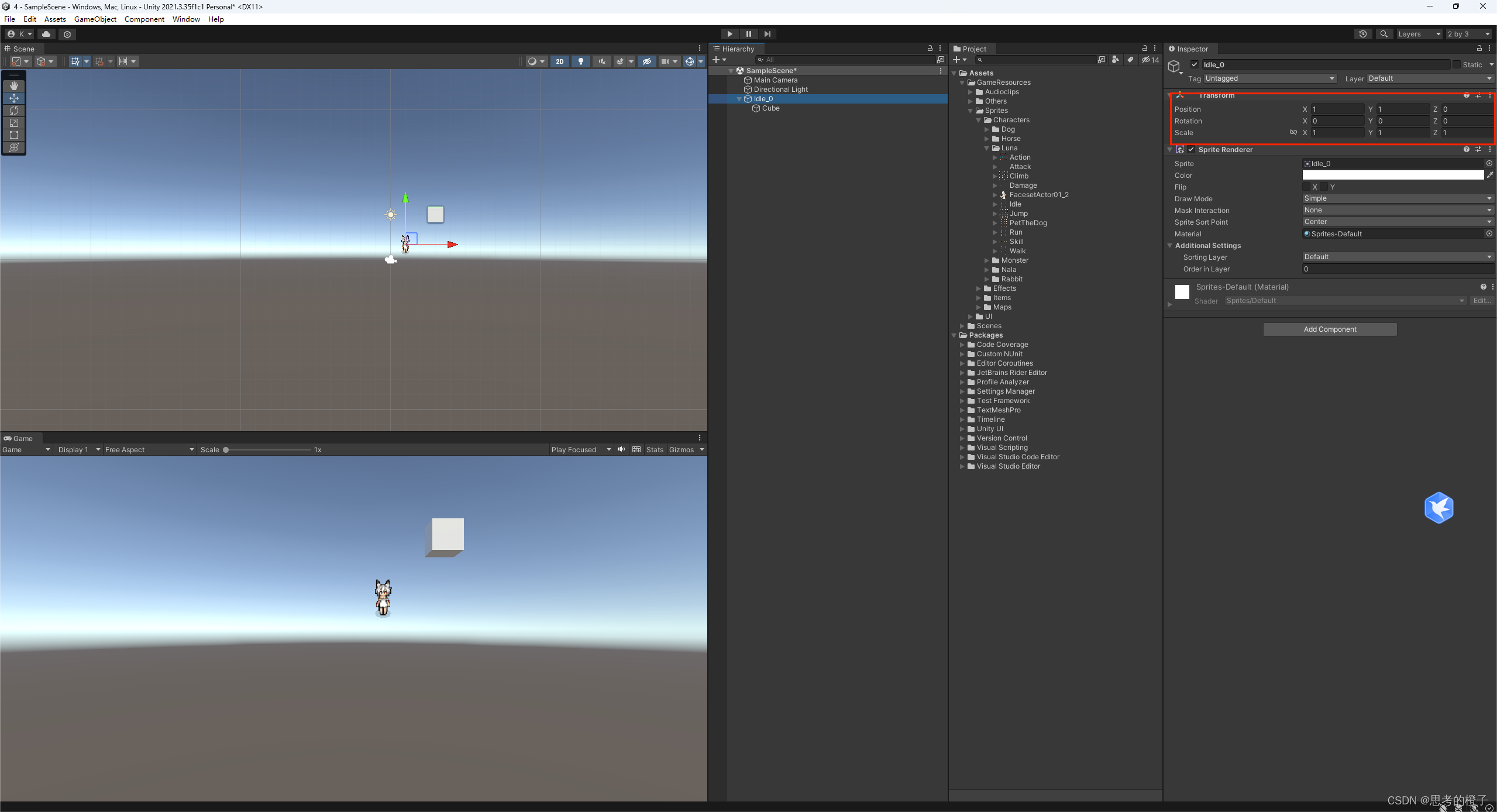1497x812 pixels.
Task: Open the GameObject menu
Action: tap(95, 19)
